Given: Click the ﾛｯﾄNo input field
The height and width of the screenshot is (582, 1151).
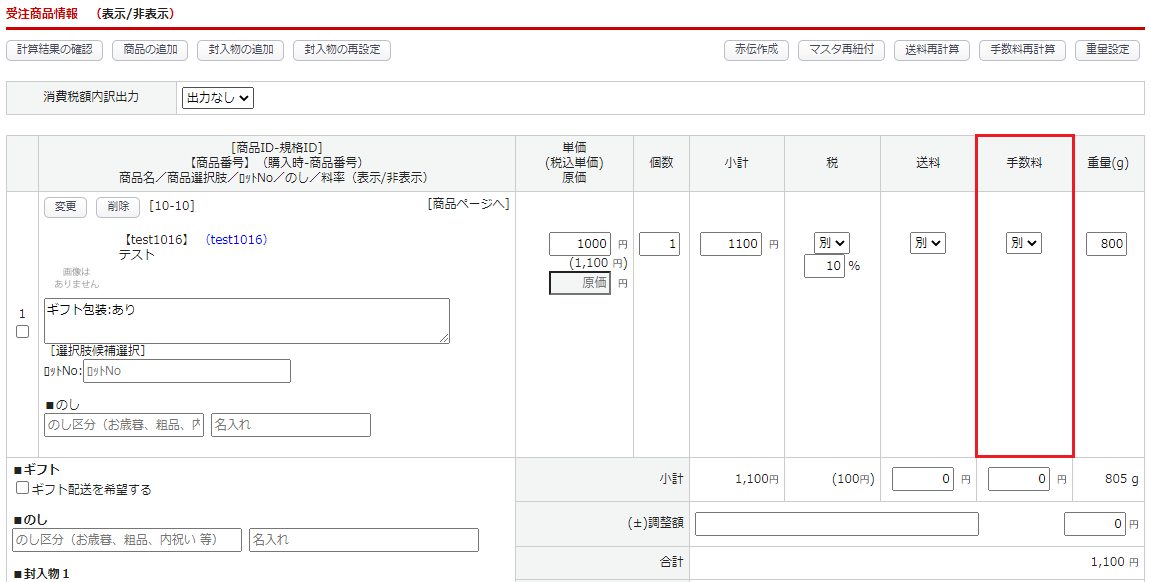Looking at the screenshot, I should (x=187, y=371).
